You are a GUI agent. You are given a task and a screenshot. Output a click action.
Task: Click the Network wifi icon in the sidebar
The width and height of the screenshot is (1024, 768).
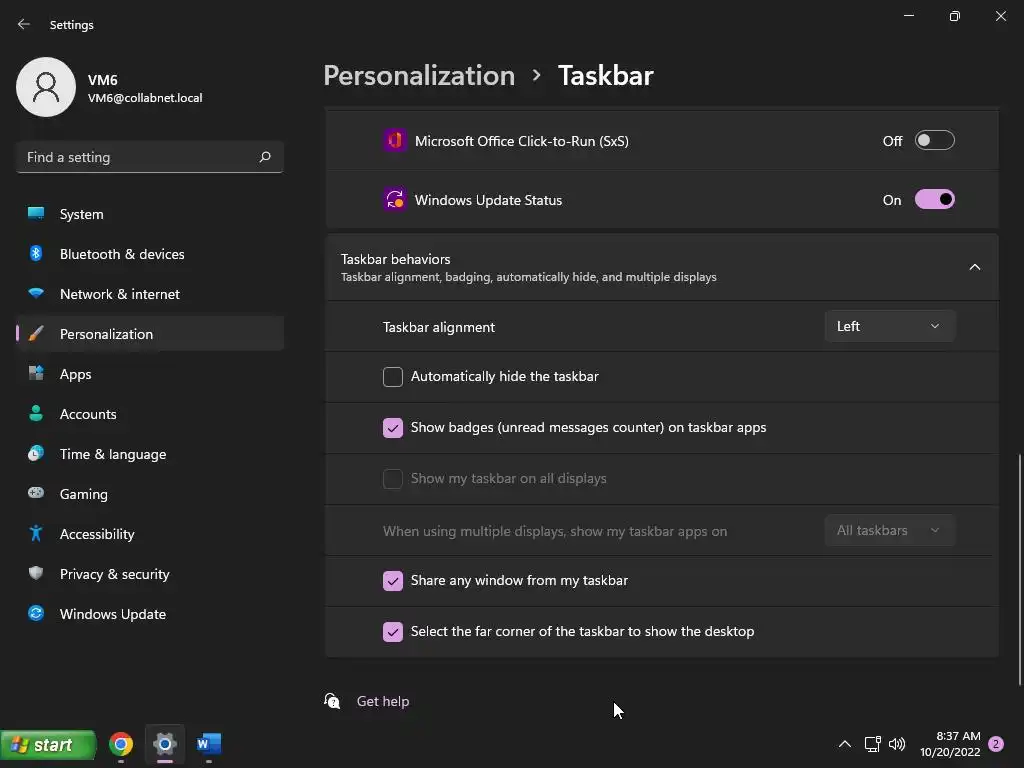tap(36, 293)
